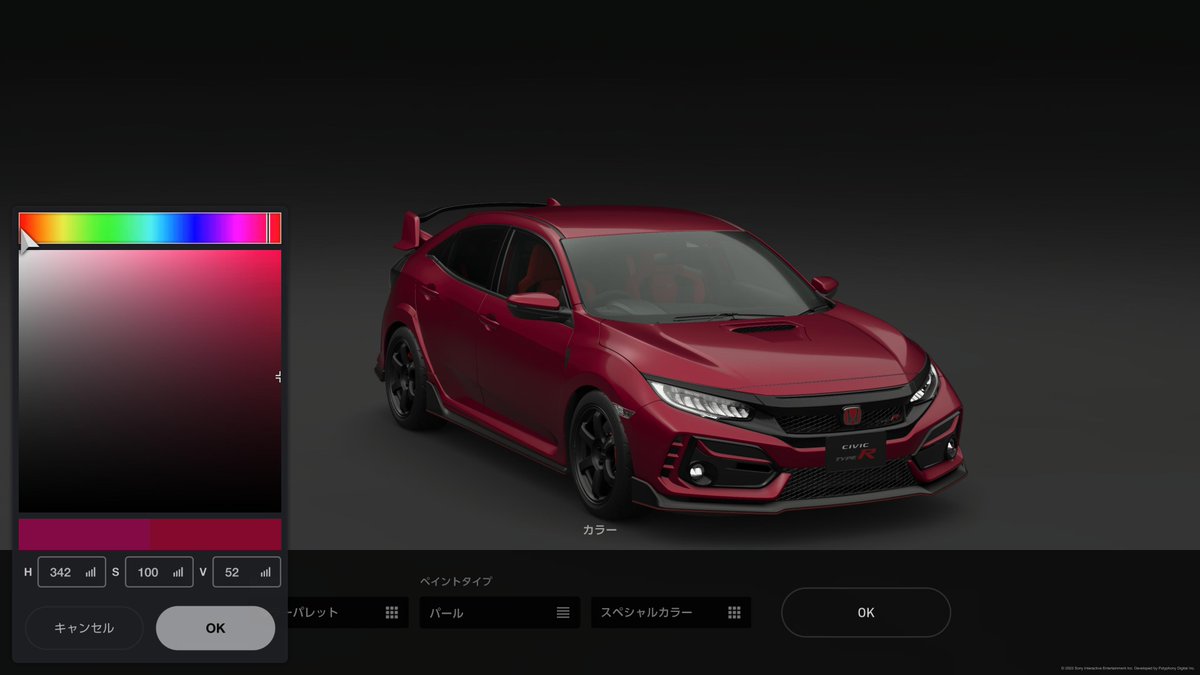1200x675 pixels.
Task: Click the ペイントタイプ label
Action: [455, 581]
